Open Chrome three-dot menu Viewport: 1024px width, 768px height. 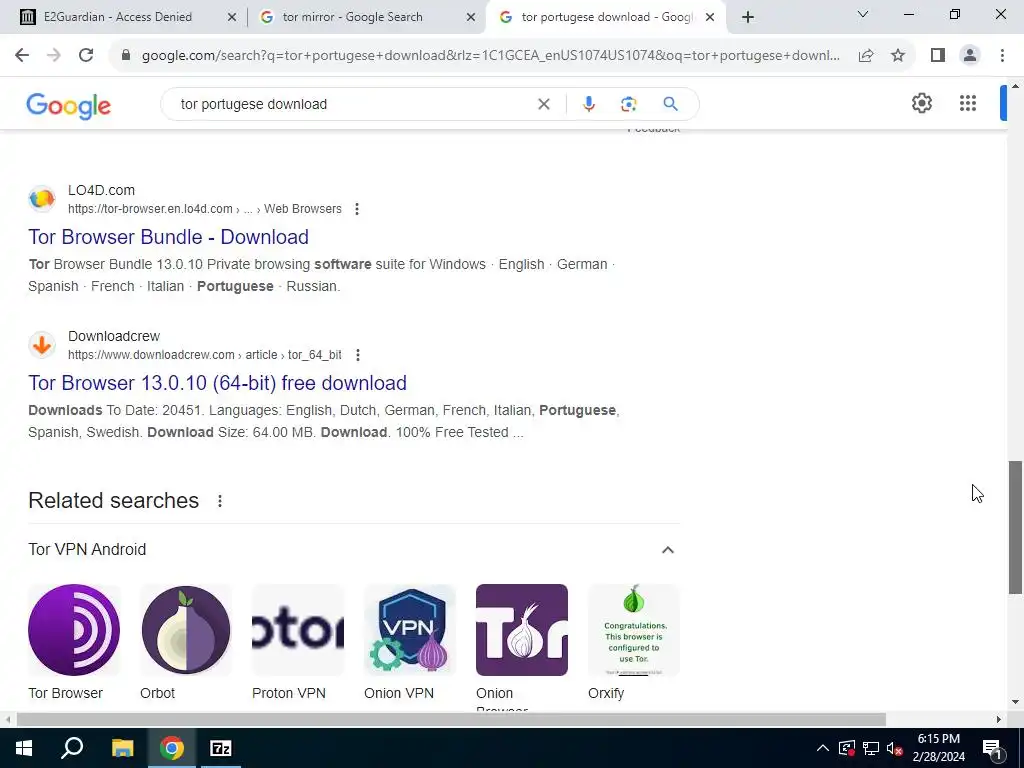point(1002,56)
